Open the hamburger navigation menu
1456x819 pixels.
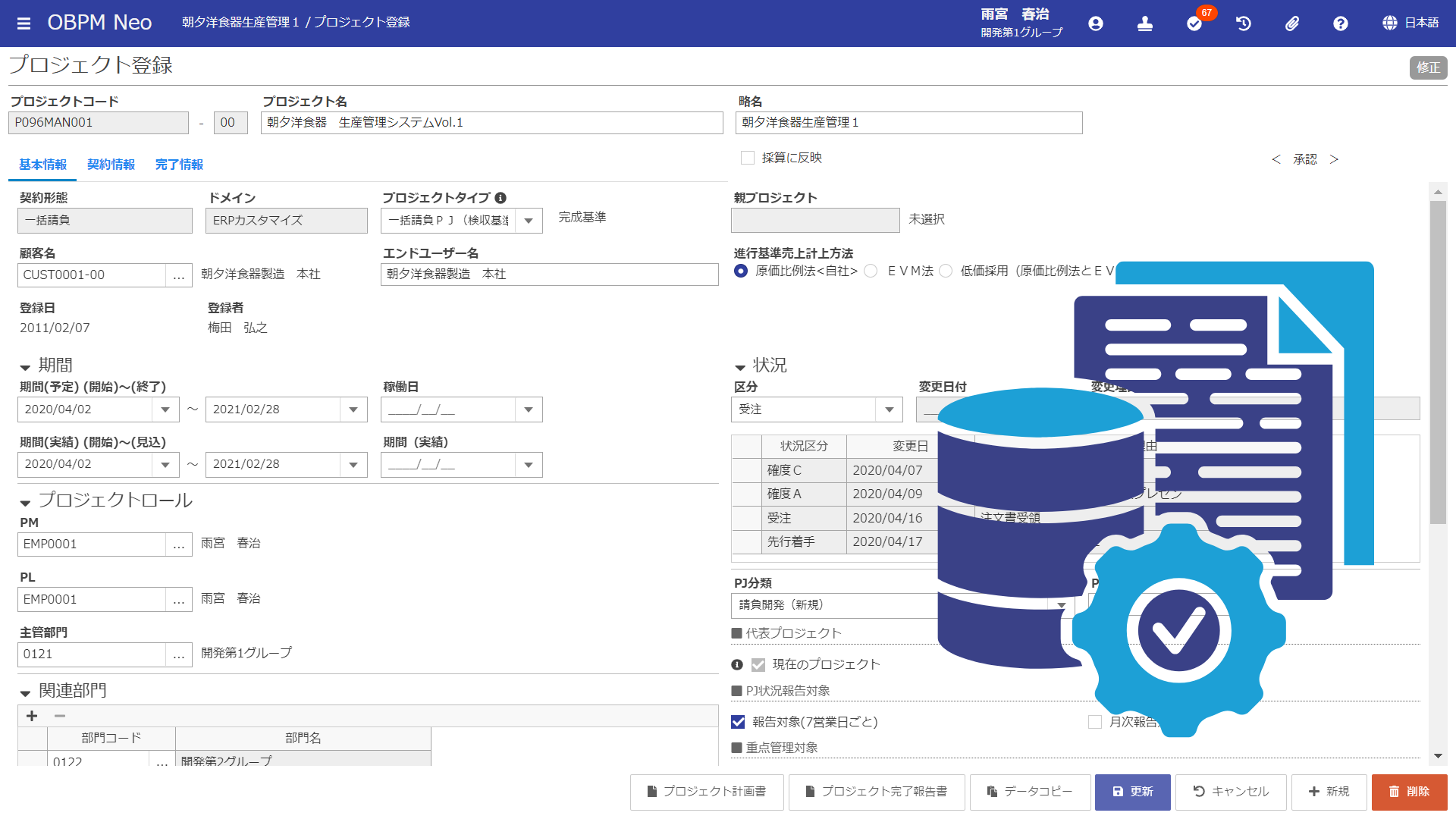click(24, 23)
